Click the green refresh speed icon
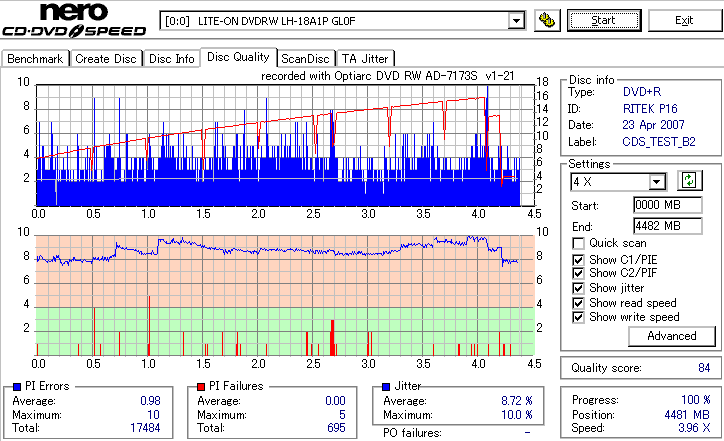The image size is (724, 441). (689, 180)
